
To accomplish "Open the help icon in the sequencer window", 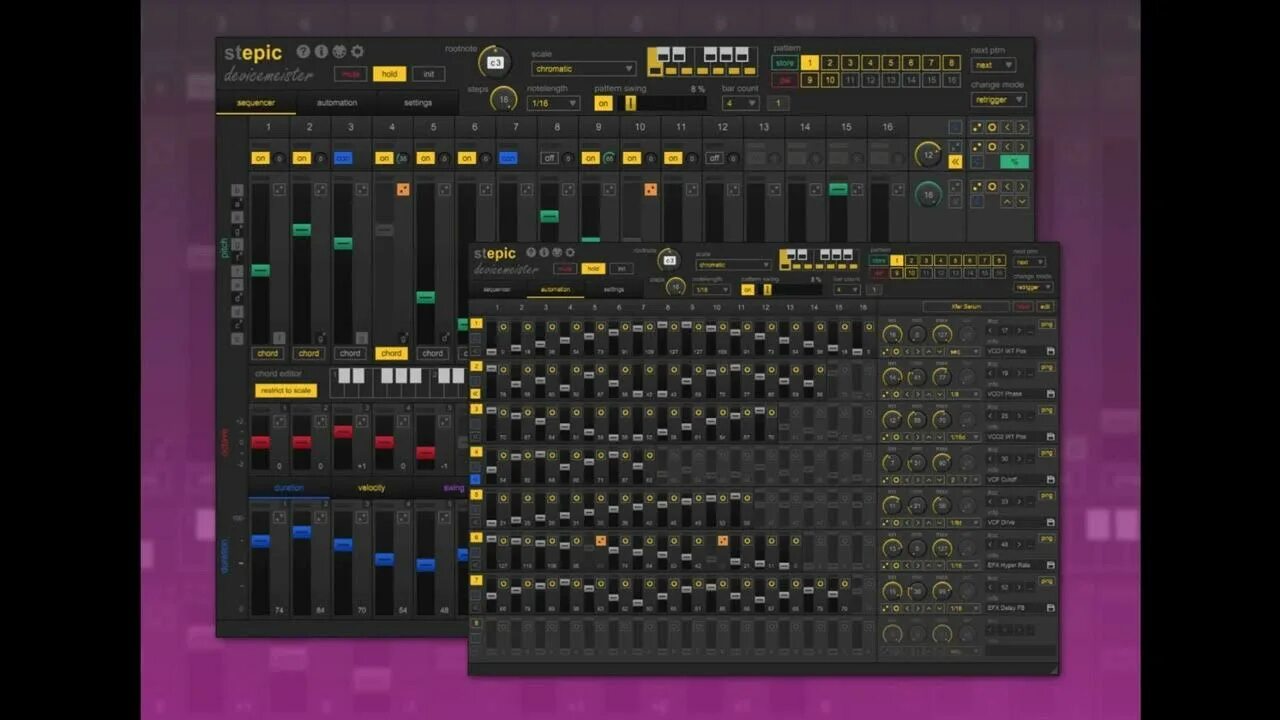I will (x=304, y=52).
